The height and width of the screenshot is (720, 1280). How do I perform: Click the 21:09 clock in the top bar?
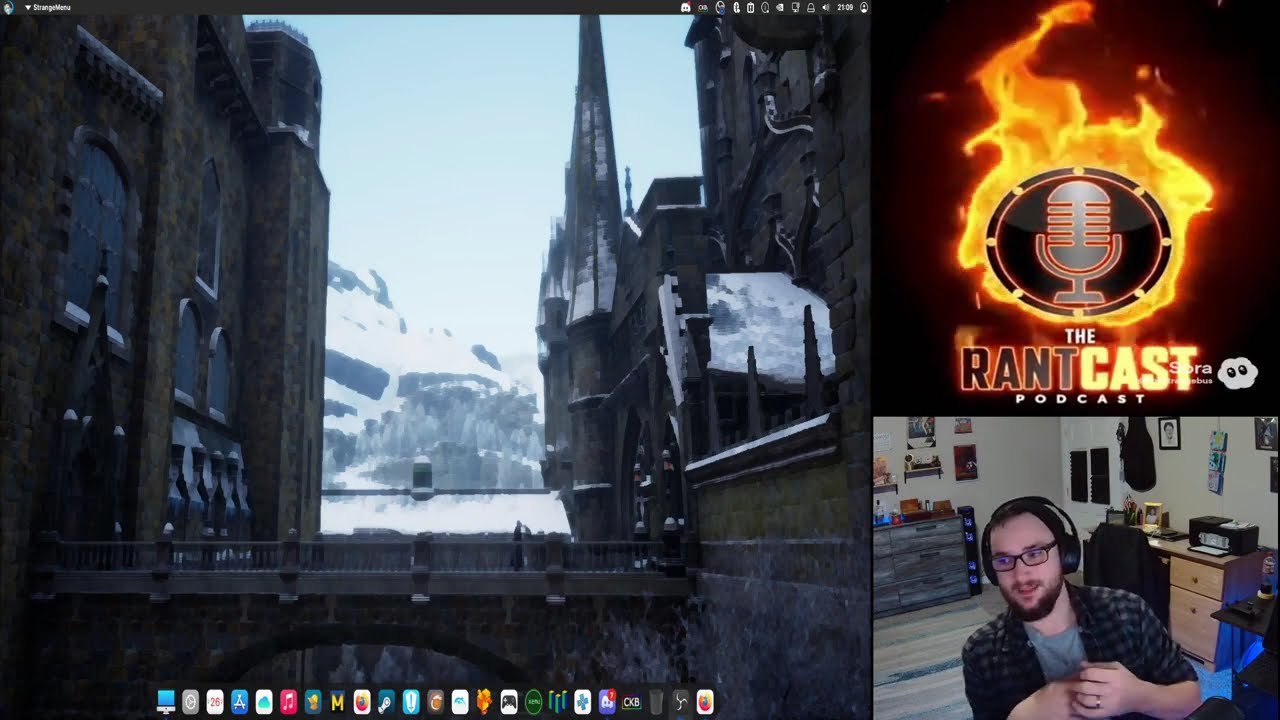[x=845, y=7]
